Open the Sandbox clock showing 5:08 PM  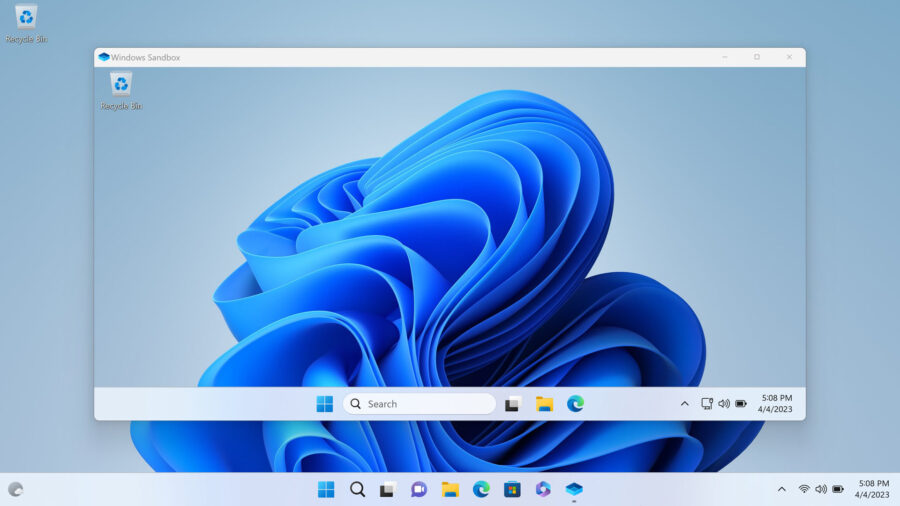775,403
